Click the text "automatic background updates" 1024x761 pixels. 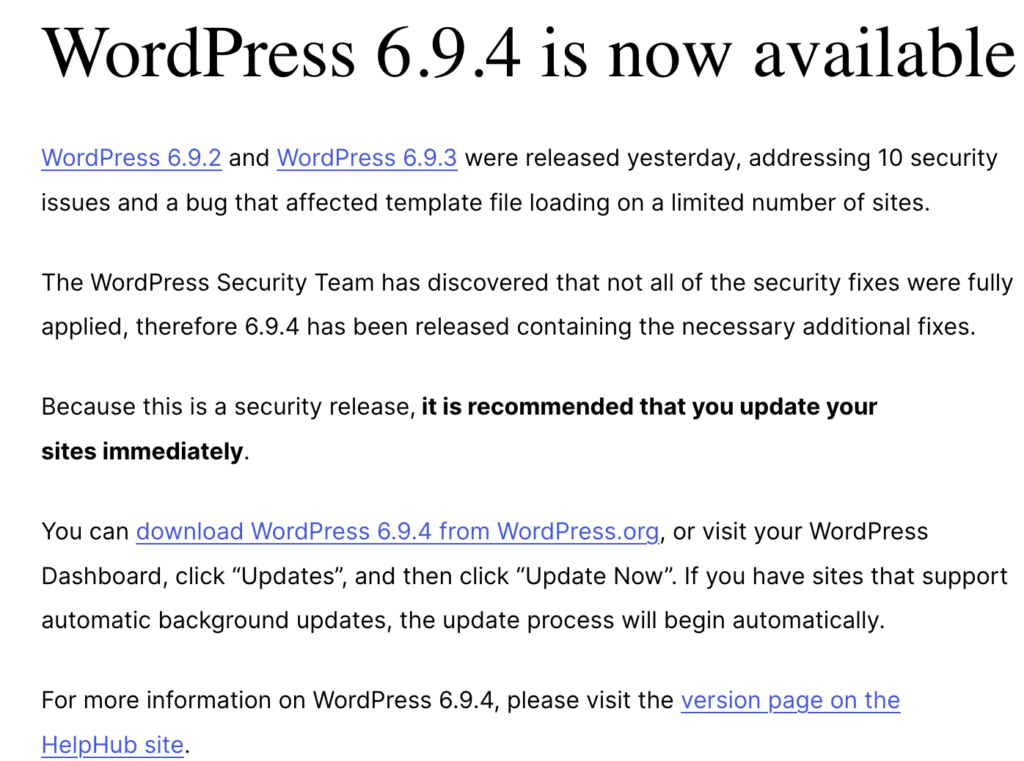tap(213, 620)
